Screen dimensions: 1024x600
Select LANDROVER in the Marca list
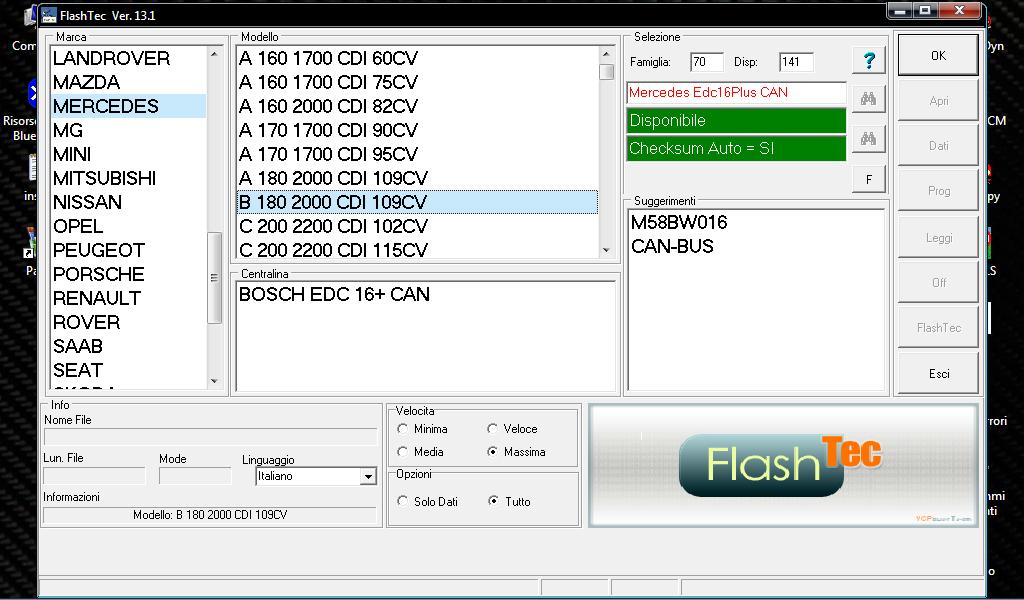(129, 58)
